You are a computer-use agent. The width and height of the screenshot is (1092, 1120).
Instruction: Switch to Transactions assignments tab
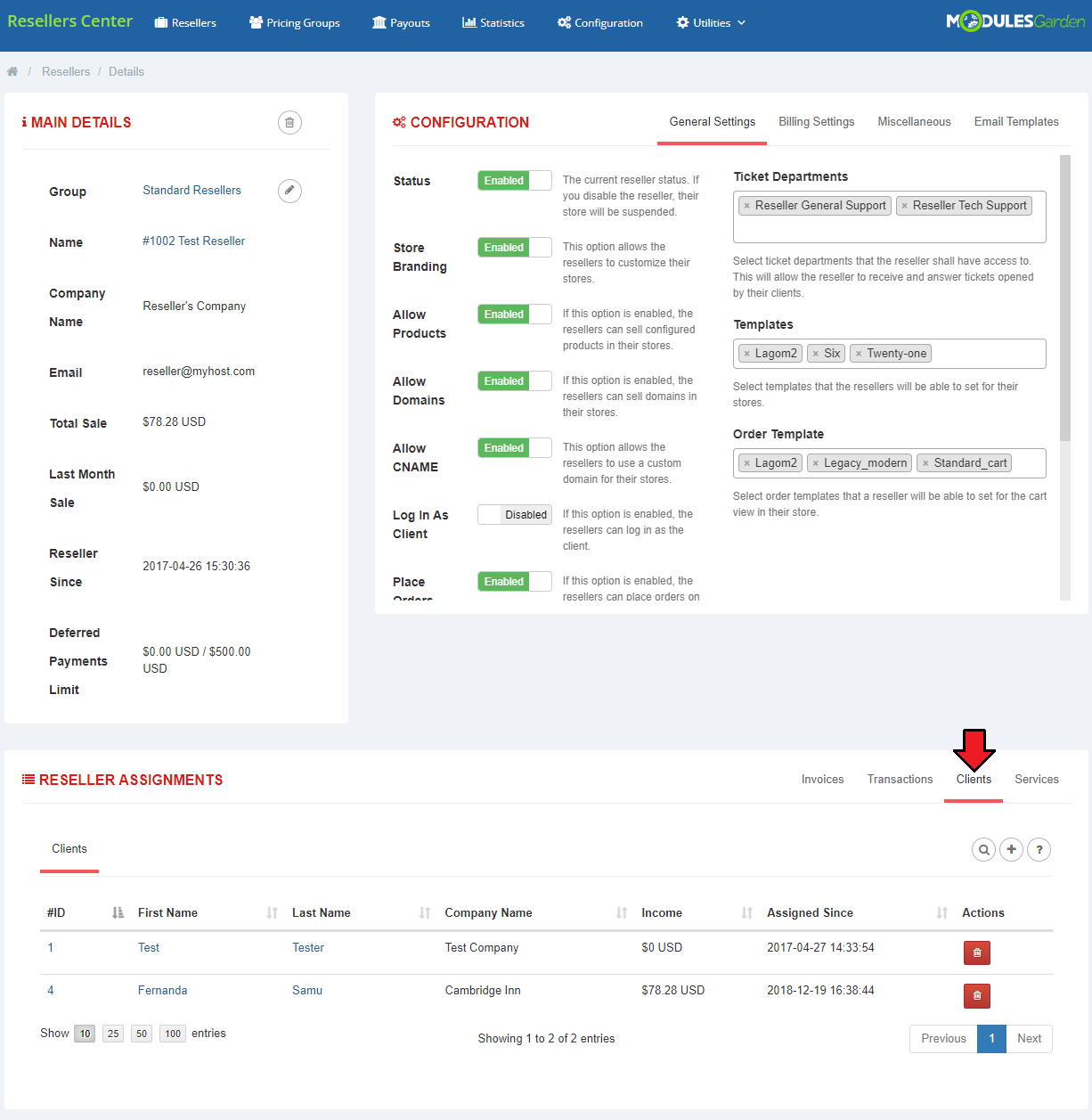click(x=900, y=780)
